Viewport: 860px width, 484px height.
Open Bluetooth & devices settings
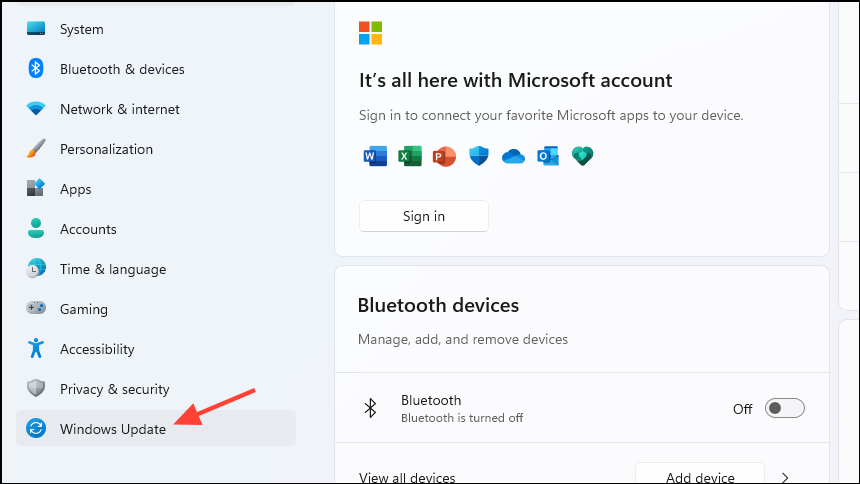[x=156, y=69]
